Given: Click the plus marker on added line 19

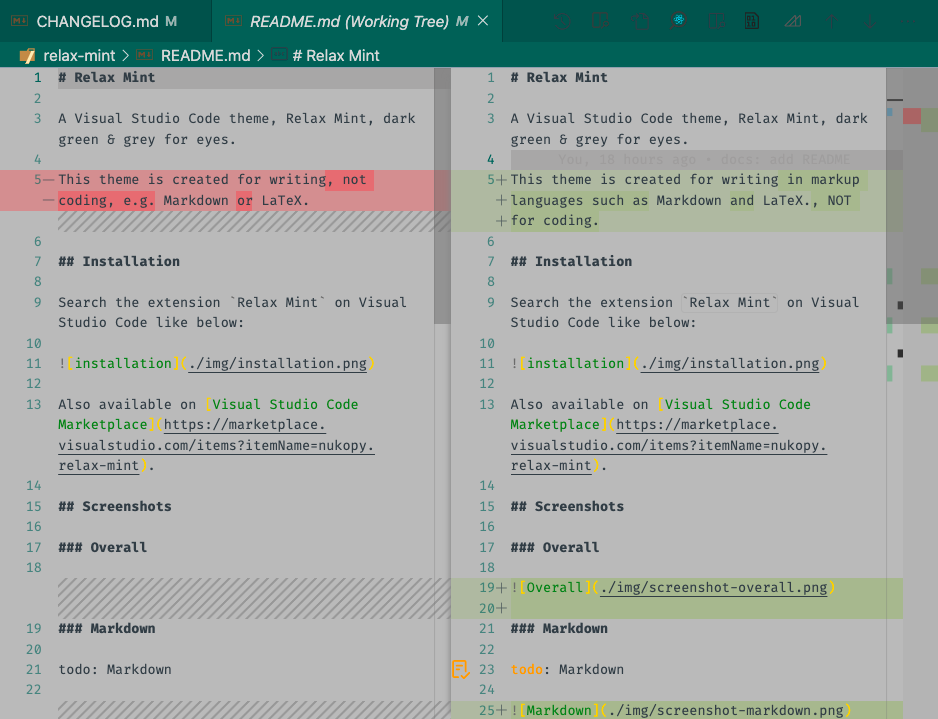Looking at the screenshot, I should tap(501, 588).
